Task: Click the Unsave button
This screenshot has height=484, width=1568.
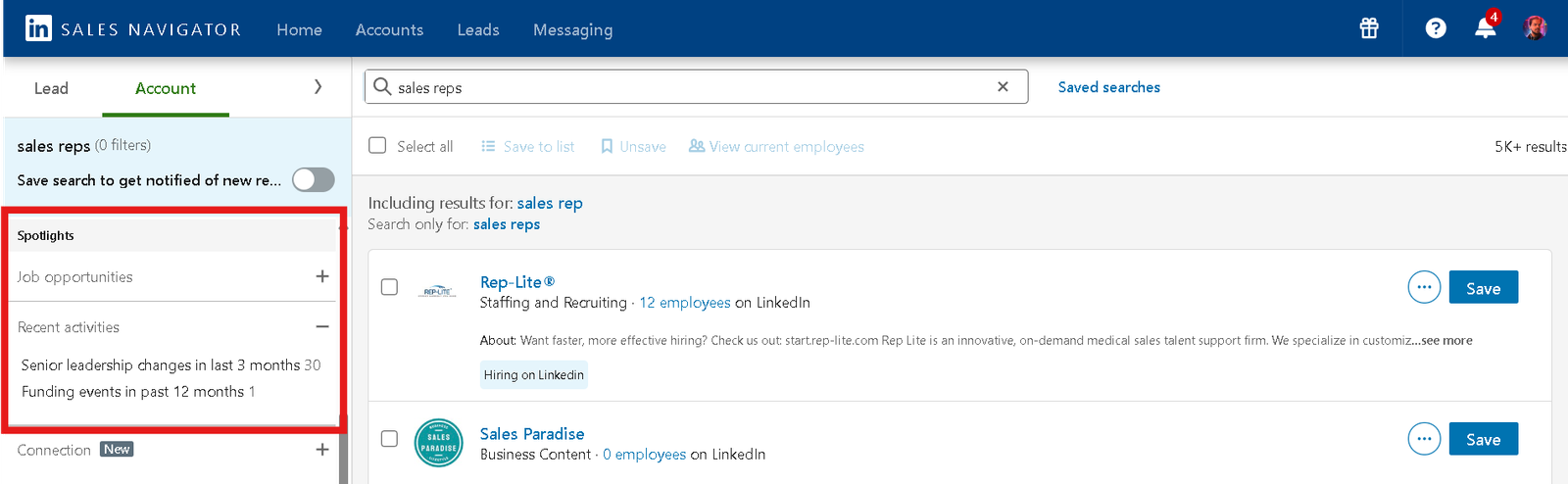Action: [633, 146]
